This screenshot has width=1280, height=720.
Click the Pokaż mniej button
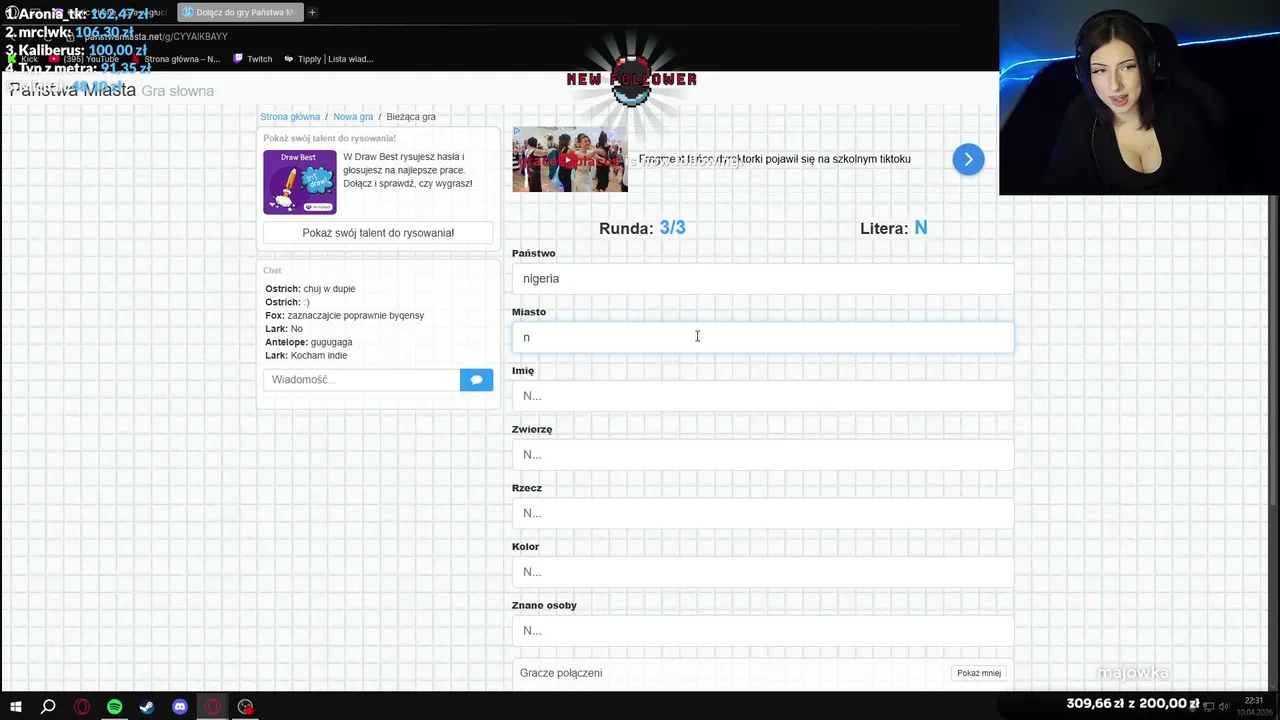(979, 673)
